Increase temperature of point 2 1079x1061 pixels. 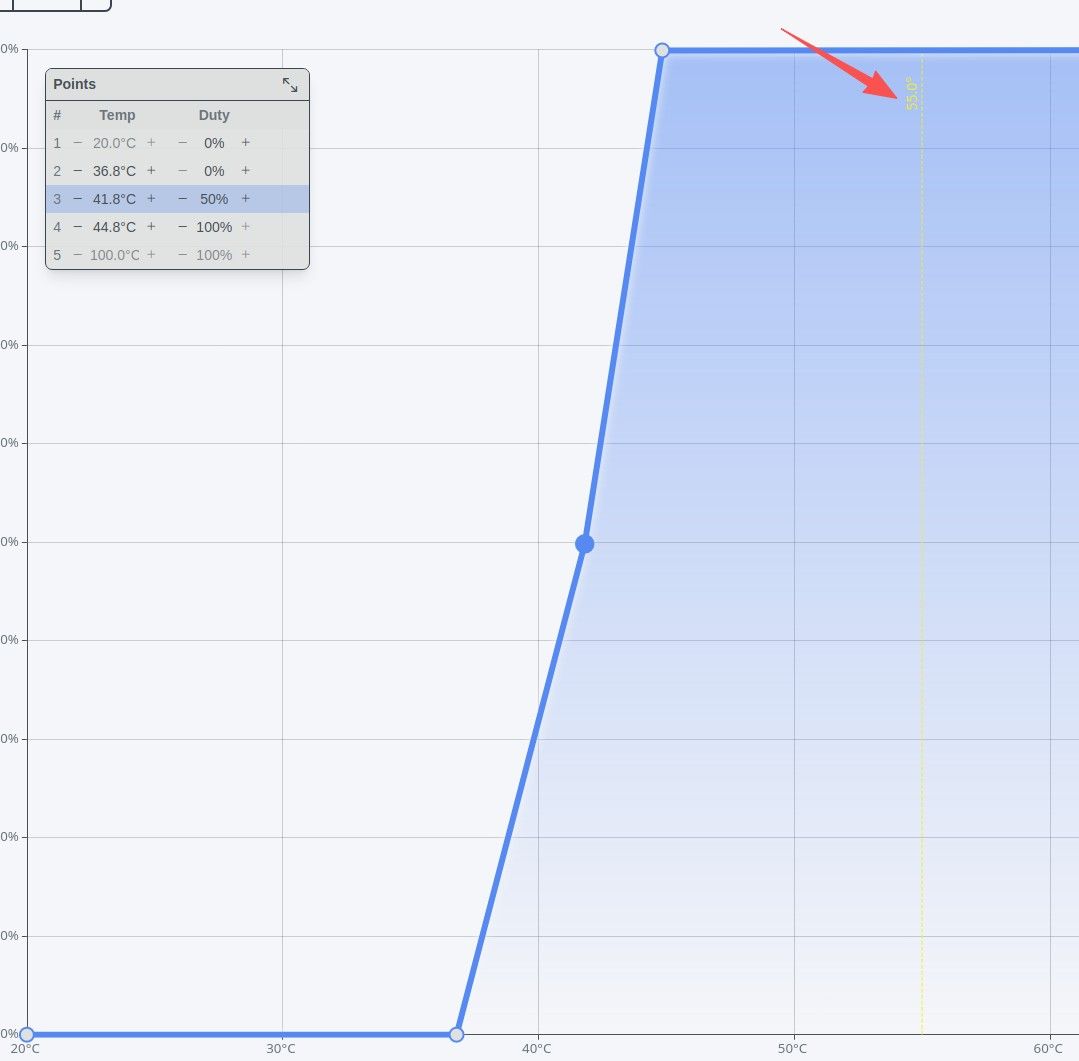(x=151, y=171)
